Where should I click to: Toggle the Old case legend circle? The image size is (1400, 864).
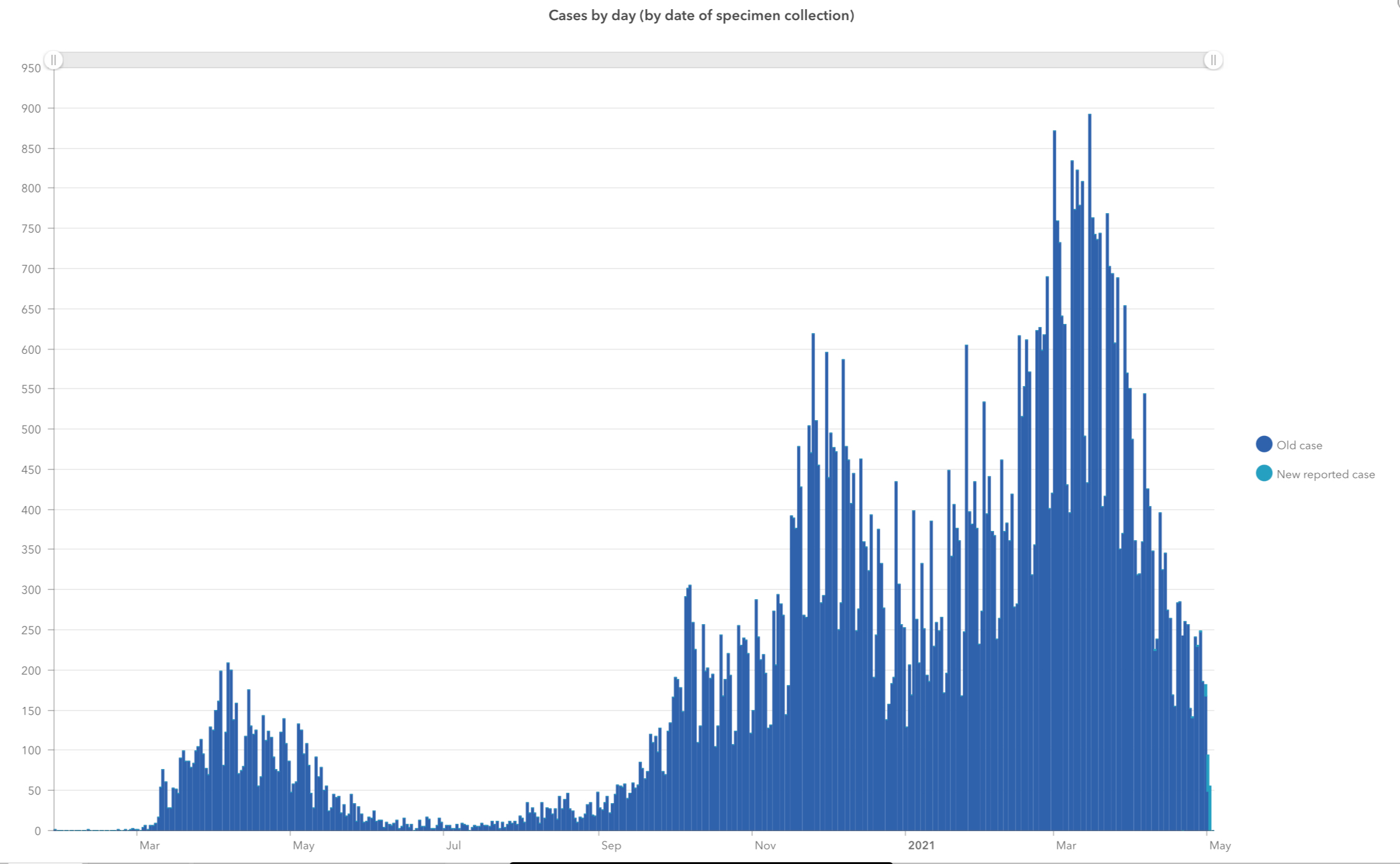click(1264, 444)
